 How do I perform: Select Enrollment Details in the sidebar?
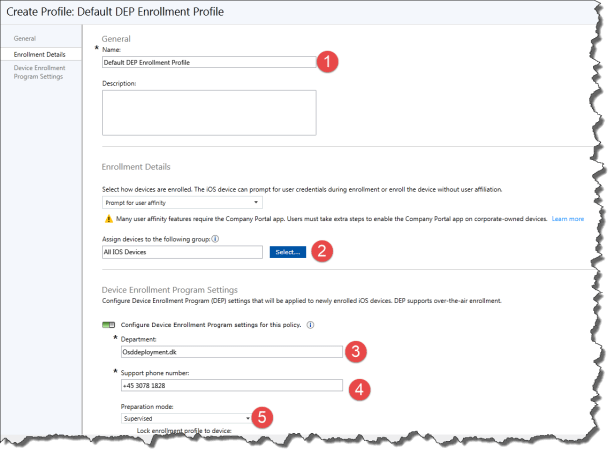tap(40, 53)
